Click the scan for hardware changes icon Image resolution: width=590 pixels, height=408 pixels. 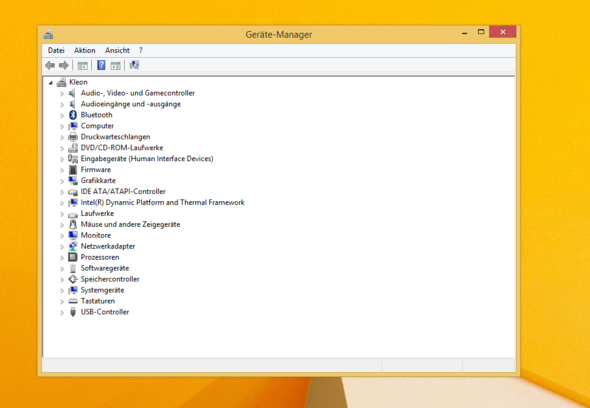[x=134, y=65]
